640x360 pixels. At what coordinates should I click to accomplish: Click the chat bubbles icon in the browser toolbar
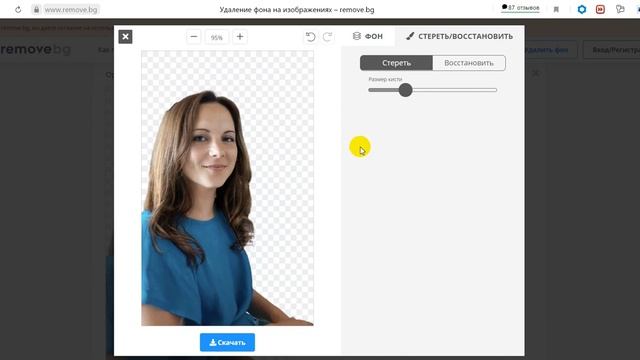click(620, 9)
